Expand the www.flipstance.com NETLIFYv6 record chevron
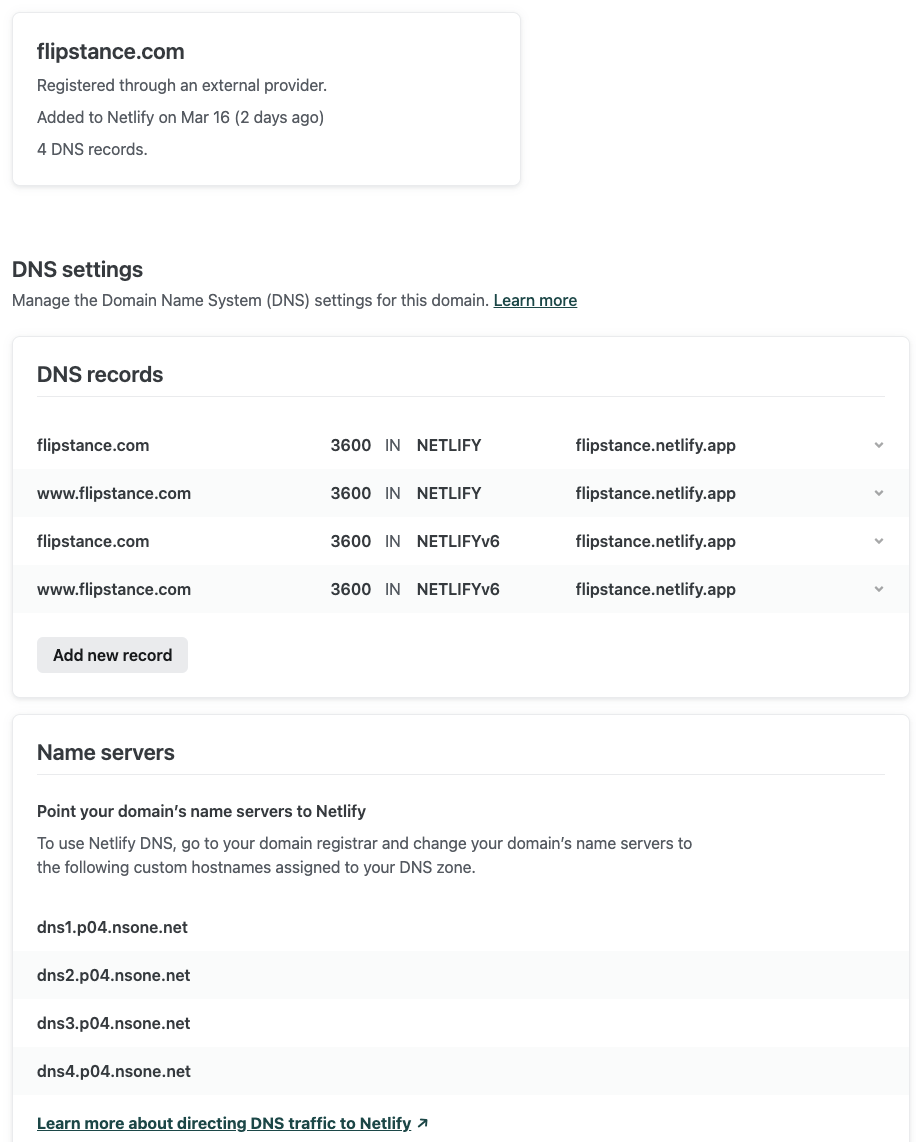The width and height of the screenshot is (916, 1142). click(878, 589)
